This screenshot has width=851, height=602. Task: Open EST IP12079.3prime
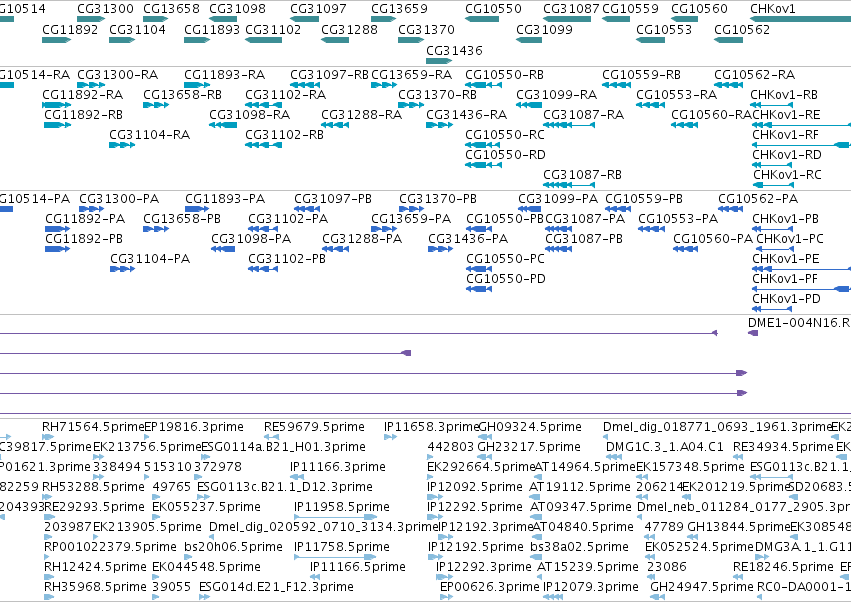[x=590, y=587]
